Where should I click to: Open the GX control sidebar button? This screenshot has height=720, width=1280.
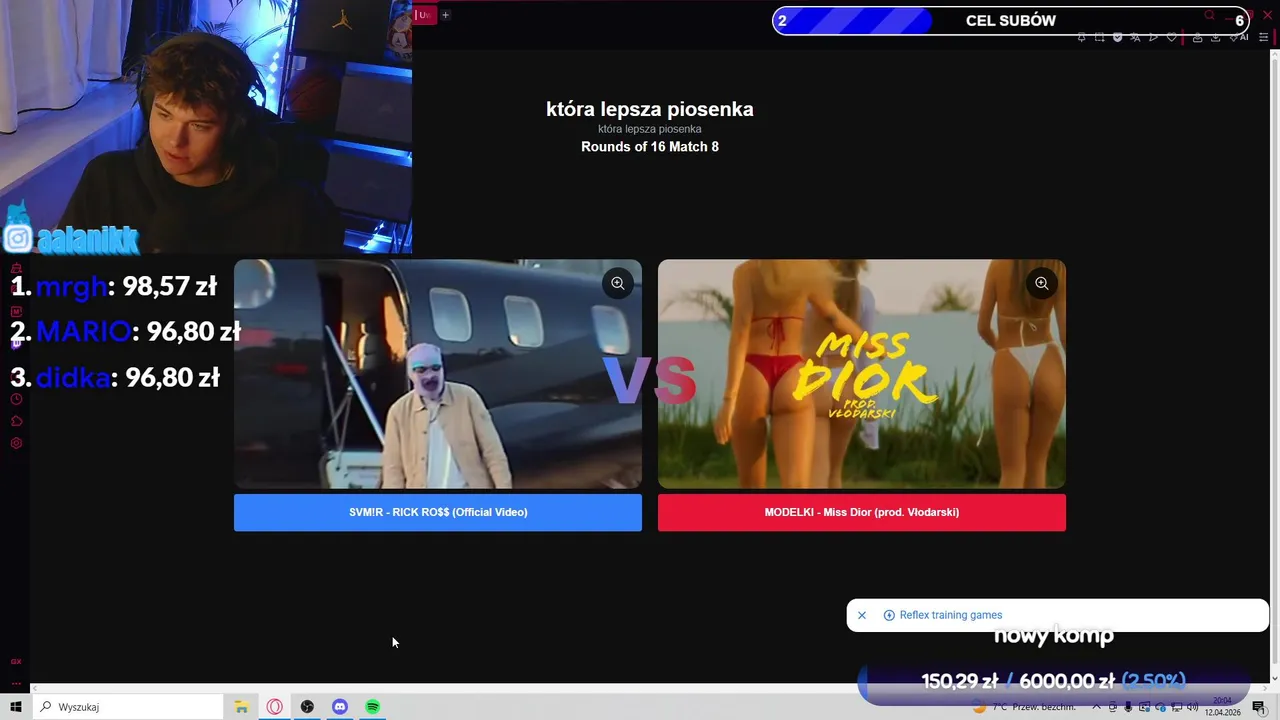point(16,661)
